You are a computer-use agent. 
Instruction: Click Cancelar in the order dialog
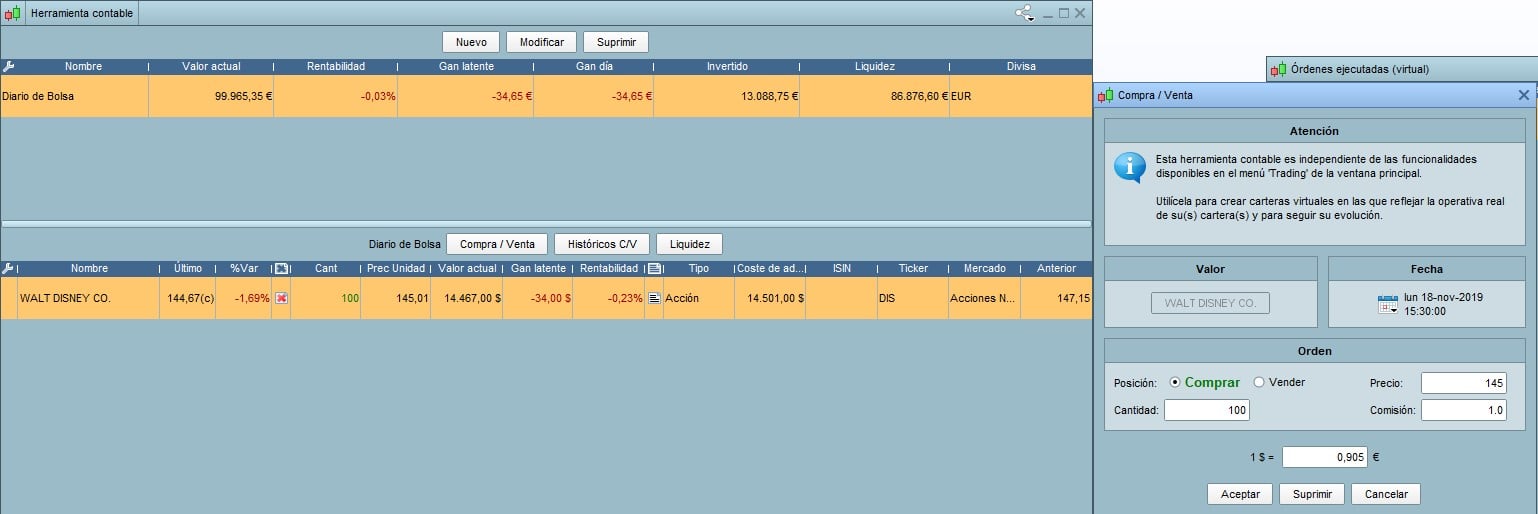(x=1386, y=494)
